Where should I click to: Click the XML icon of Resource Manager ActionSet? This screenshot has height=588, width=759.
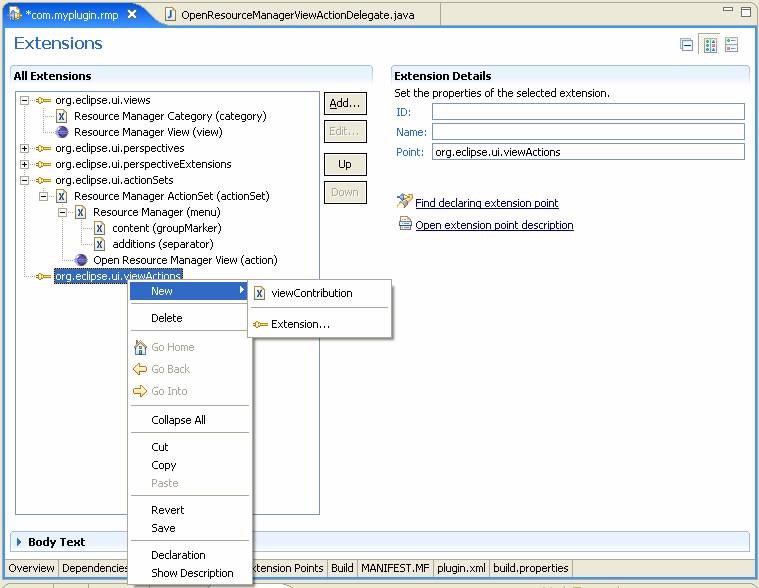tap(61, 196)
